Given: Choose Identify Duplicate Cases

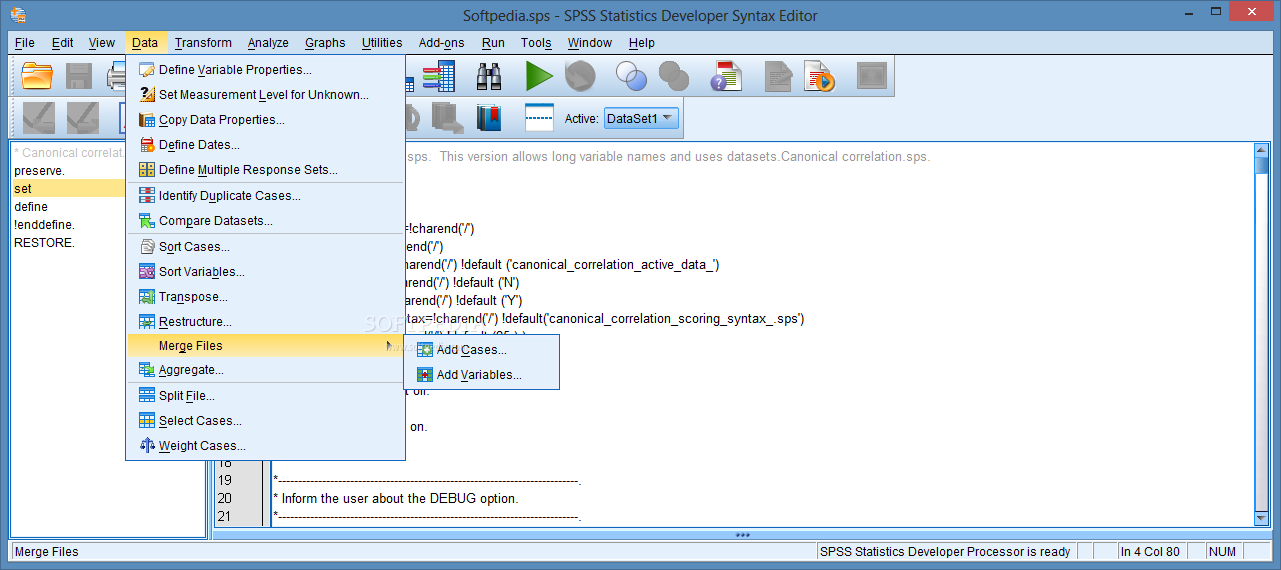Looking at the screenshot, I should click(x=265, y=196).
